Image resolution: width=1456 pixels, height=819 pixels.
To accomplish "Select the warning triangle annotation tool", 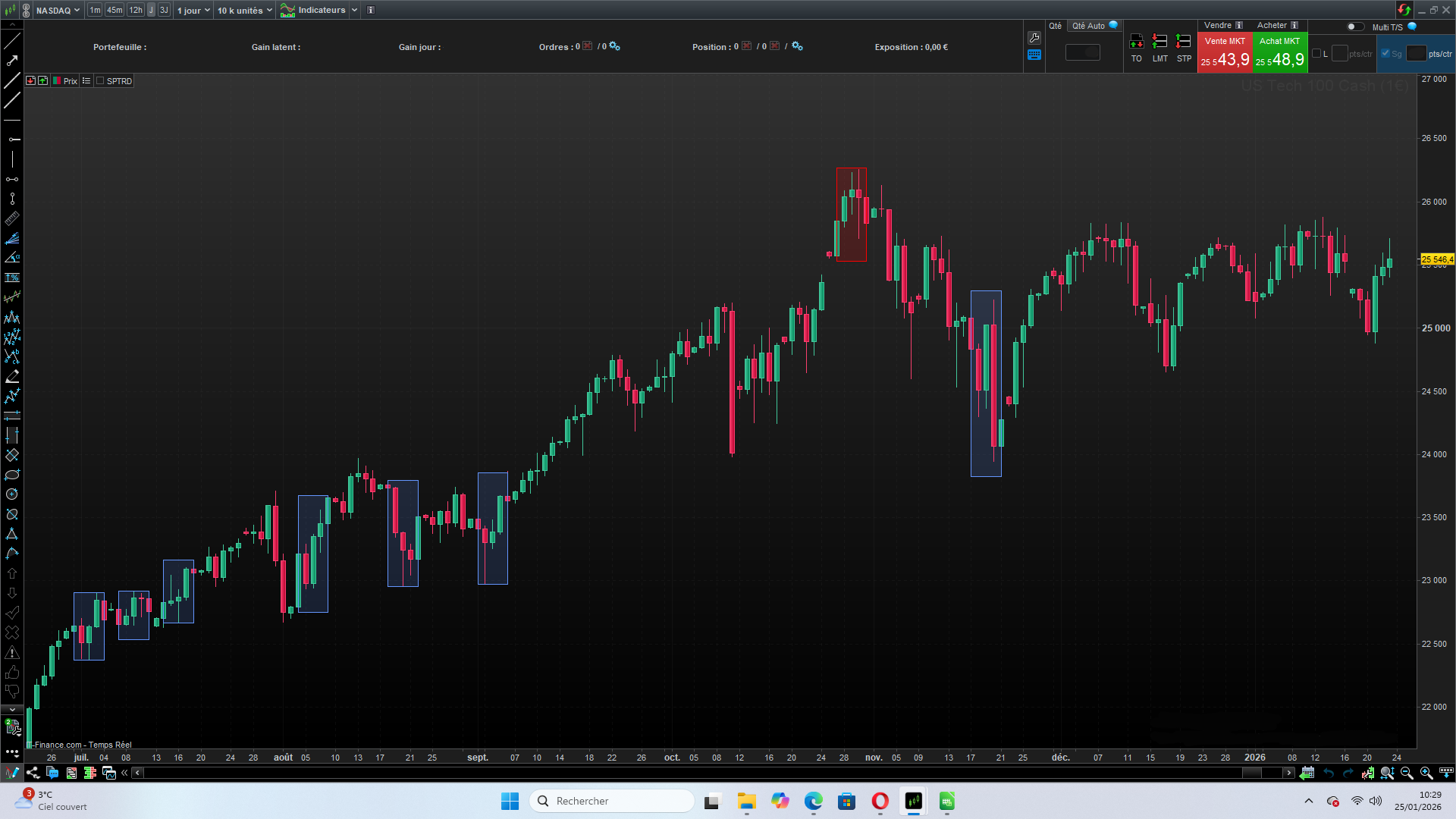I will point(12,652).
